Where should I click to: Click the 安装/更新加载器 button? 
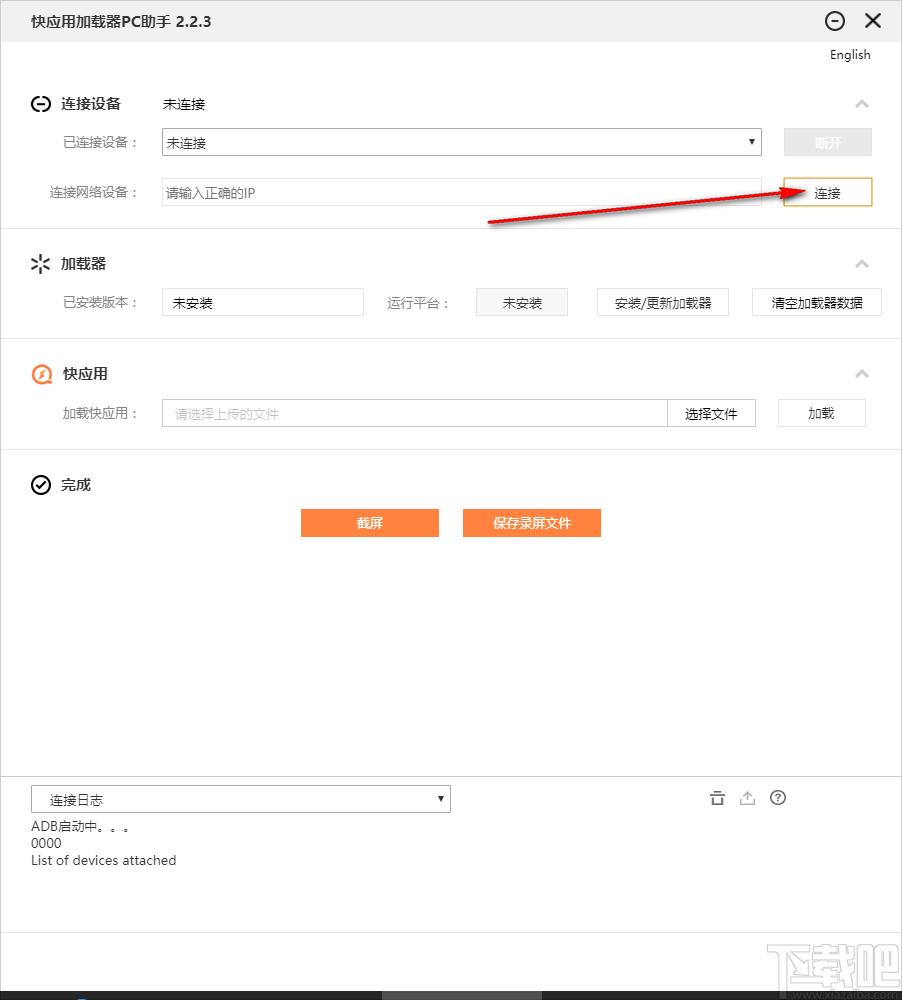tap(662, 303)
